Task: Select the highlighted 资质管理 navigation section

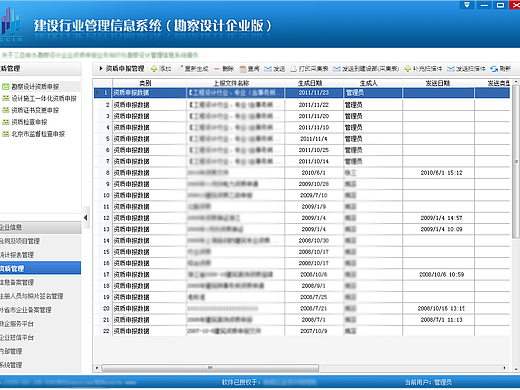Action: 40,268
